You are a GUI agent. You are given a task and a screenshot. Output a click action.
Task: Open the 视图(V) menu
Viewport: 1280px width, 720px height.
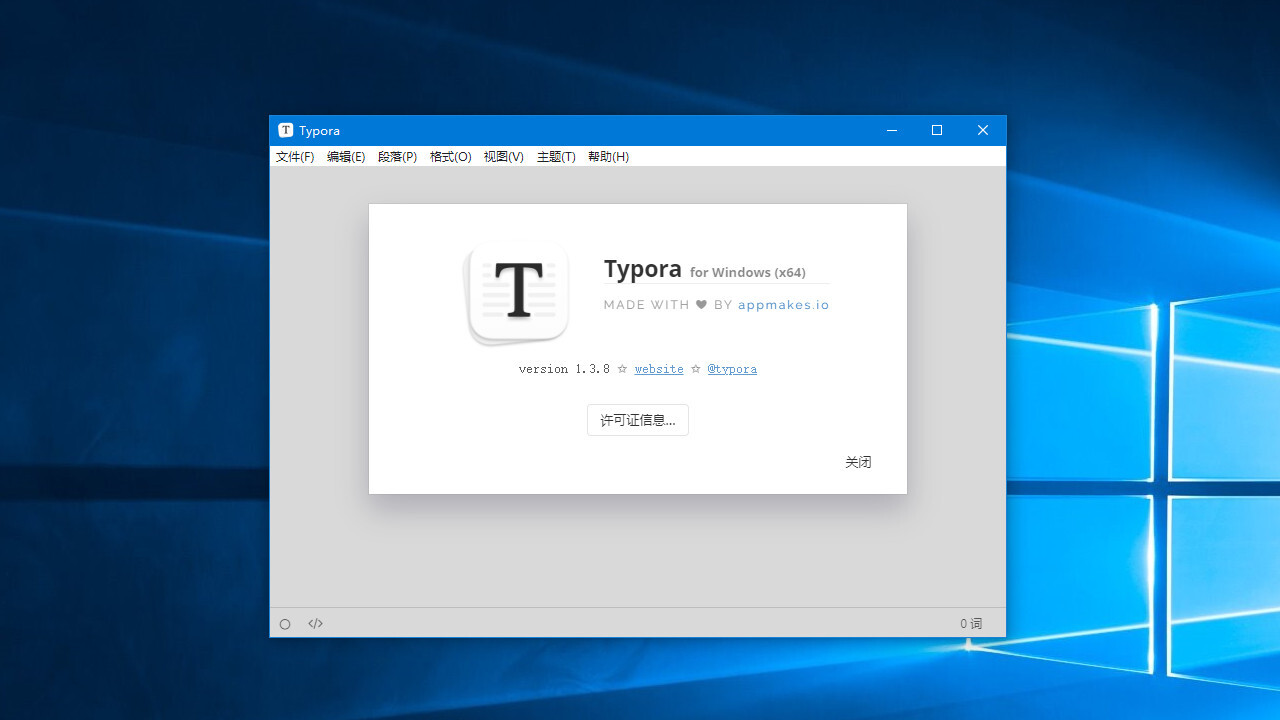point(503,156)
